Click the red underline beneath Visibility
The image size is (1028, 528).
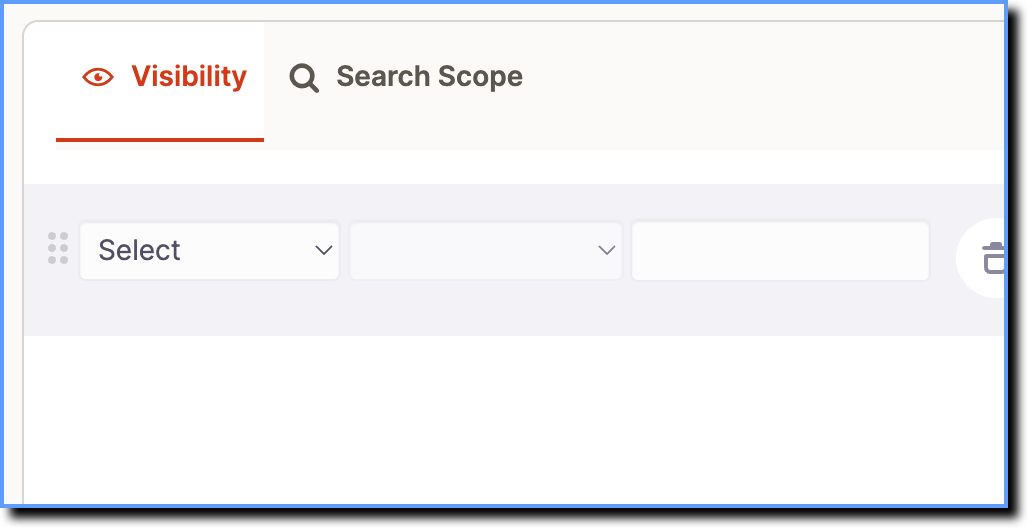[x=160, y=140]
